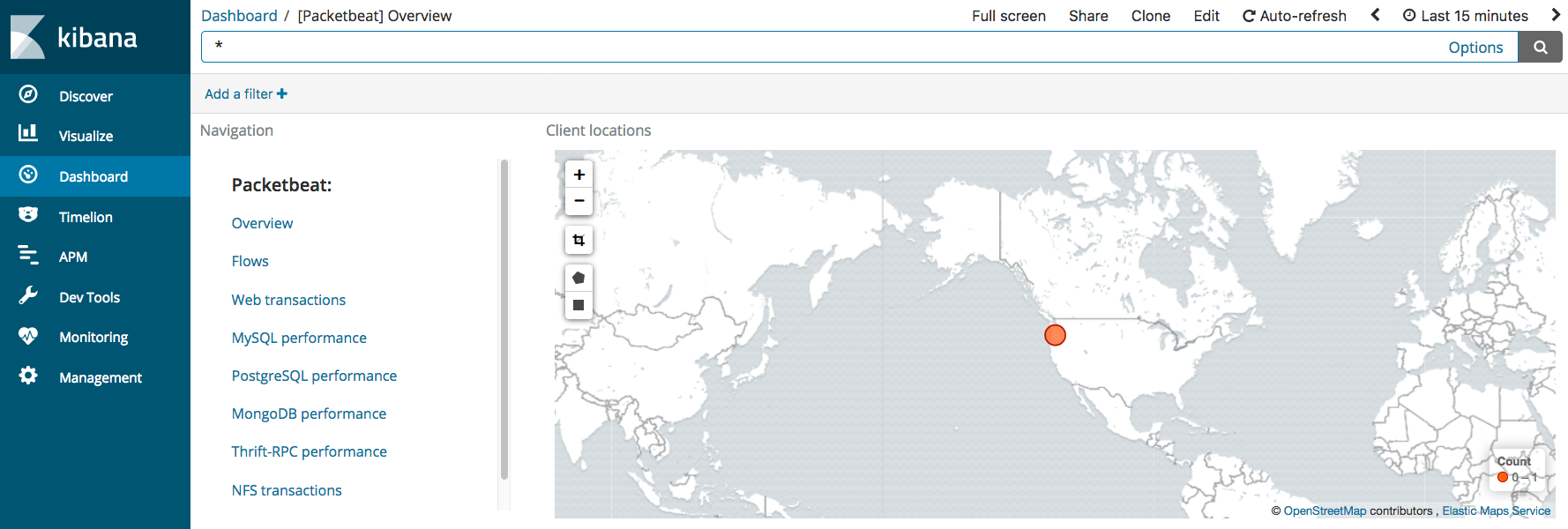
Task: Step time range backward with left chevron
Action: (x=1375, y=15)
